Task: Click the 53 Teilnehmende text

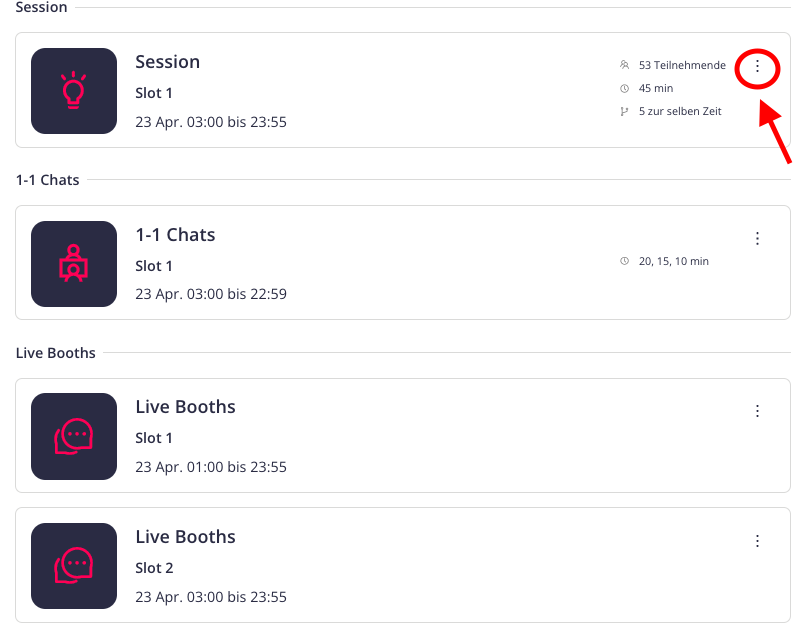Action: [x=682, y=65]
